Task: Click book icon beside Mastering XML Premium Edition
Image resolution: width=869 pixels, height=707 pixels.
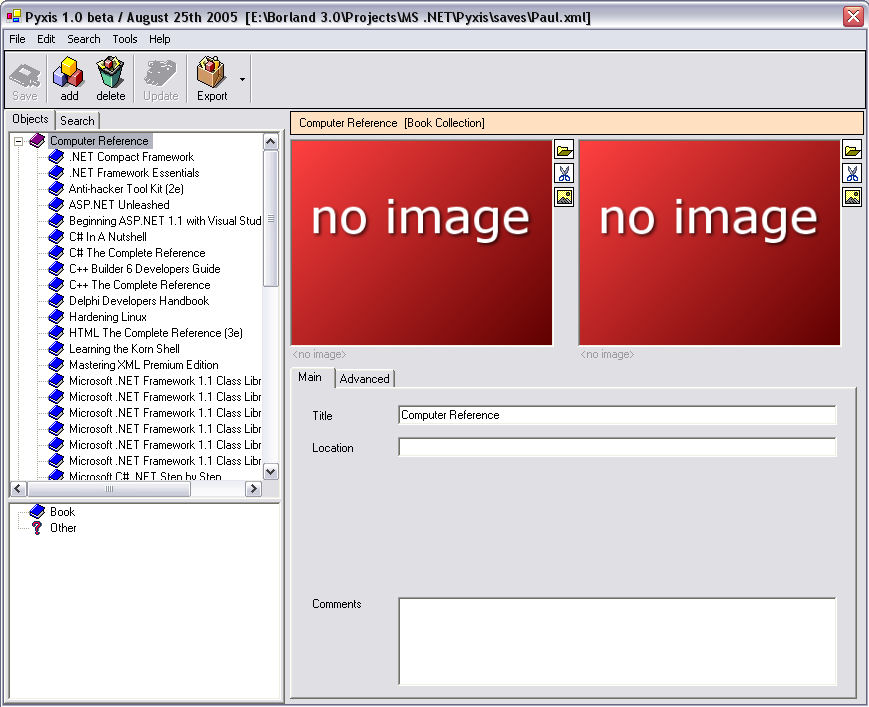Action: [x=56, y=365]
